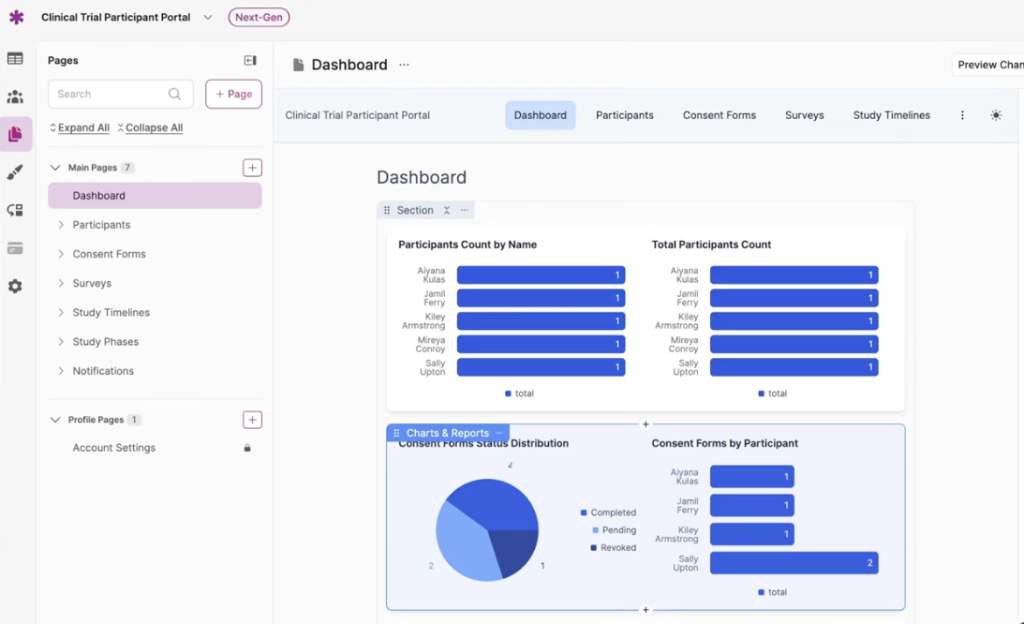Image resolution: width=1024 pixels, height=624 pixels.
Task: Open the data tables panel in sidebar
Action: [15, 59]
